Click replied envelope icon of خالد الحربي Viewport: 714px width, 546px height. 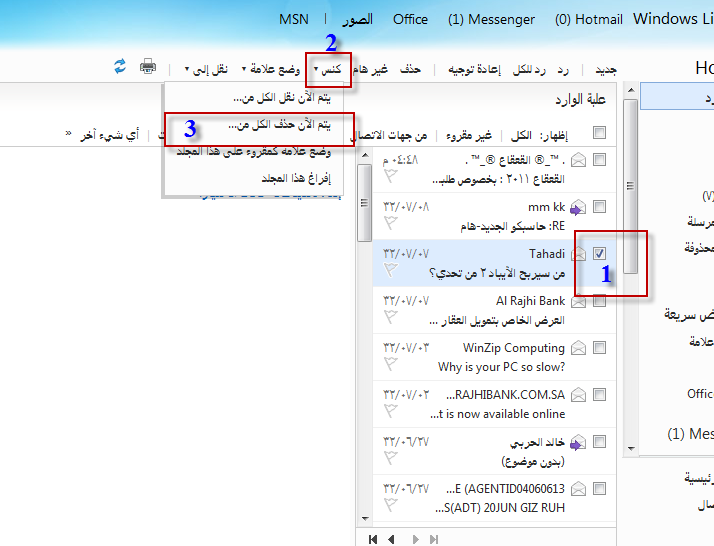[578, 442]
